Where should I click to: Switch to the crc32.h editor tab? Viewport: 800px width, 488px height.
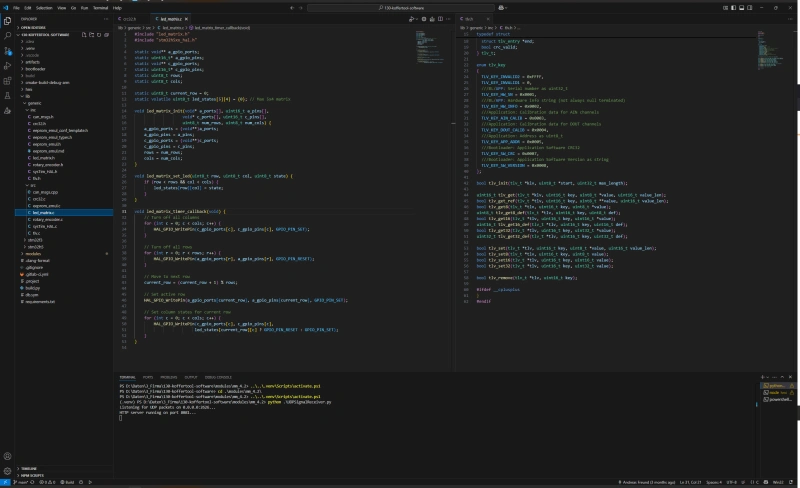[x=129, y=18]
